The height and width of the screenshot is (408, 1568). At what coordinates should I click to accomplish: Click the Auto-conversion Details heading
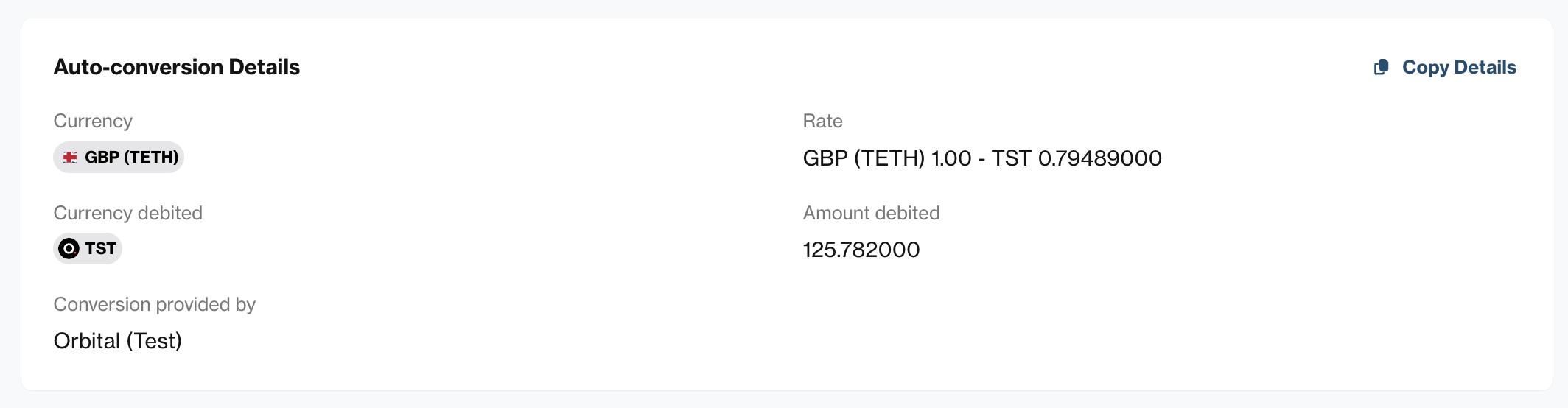[177, 67]
